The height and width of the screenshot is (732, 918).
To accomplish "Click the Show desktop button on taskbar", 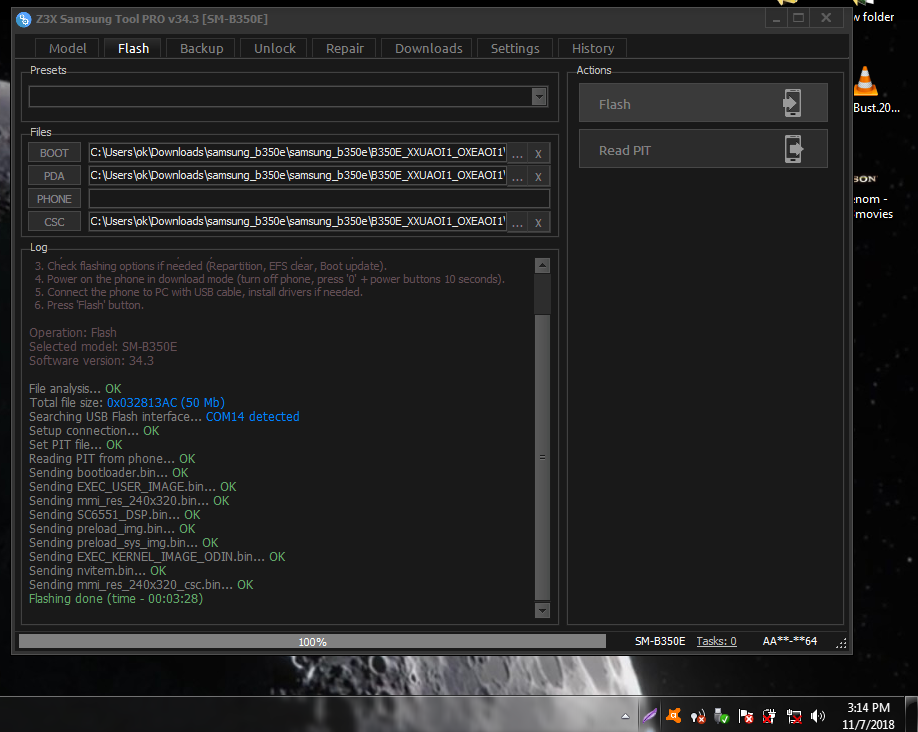I will click(x=912, y=714).
